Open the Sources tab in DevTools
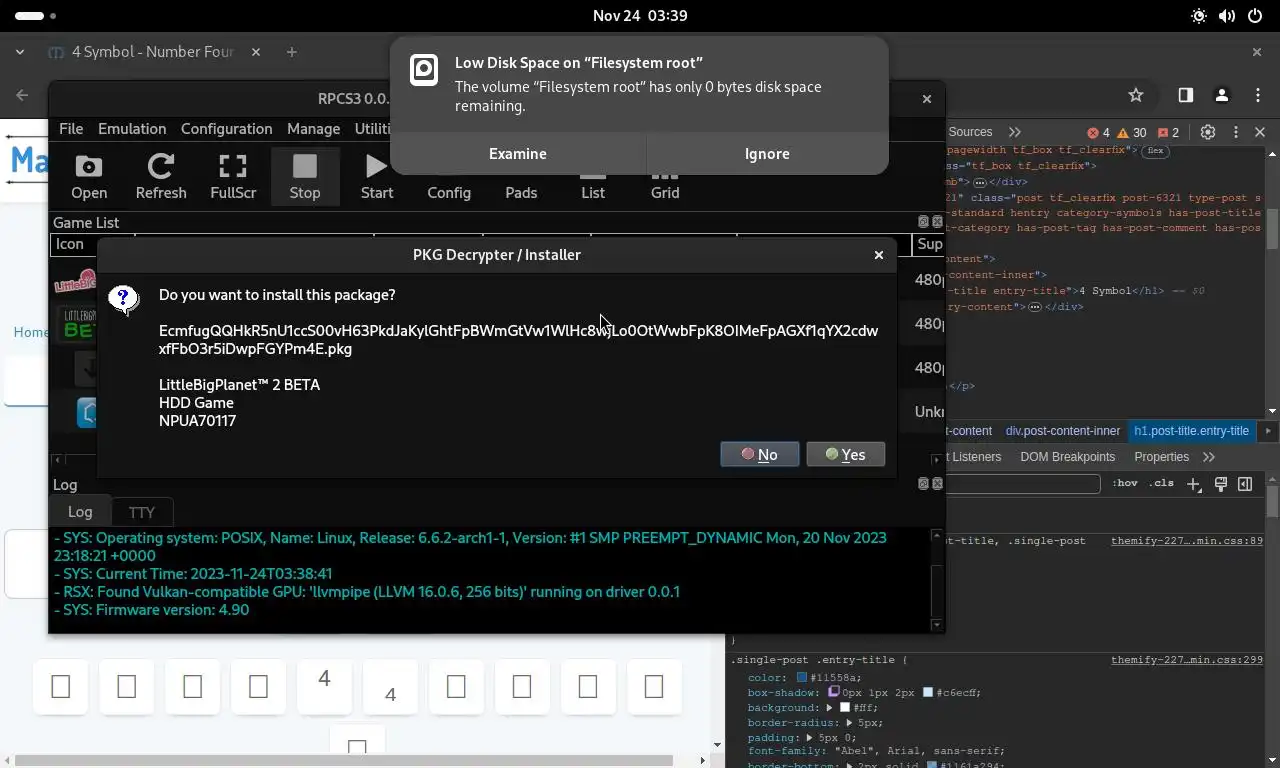1280x768 pixels. tap(970, 132)
